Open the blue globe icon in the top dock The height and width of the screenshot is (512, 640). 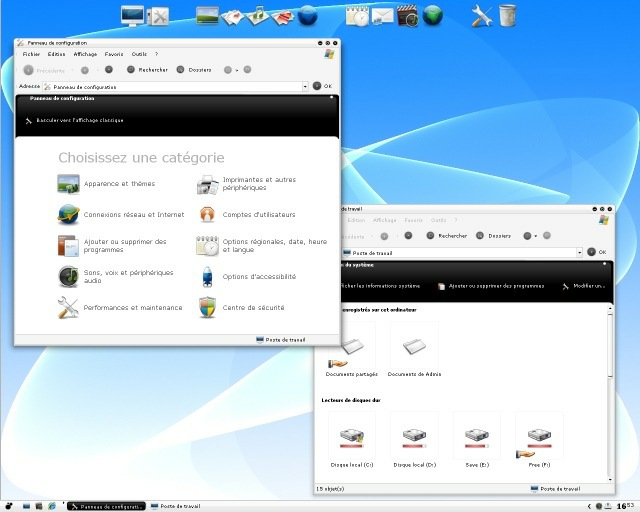coord(307,16)
